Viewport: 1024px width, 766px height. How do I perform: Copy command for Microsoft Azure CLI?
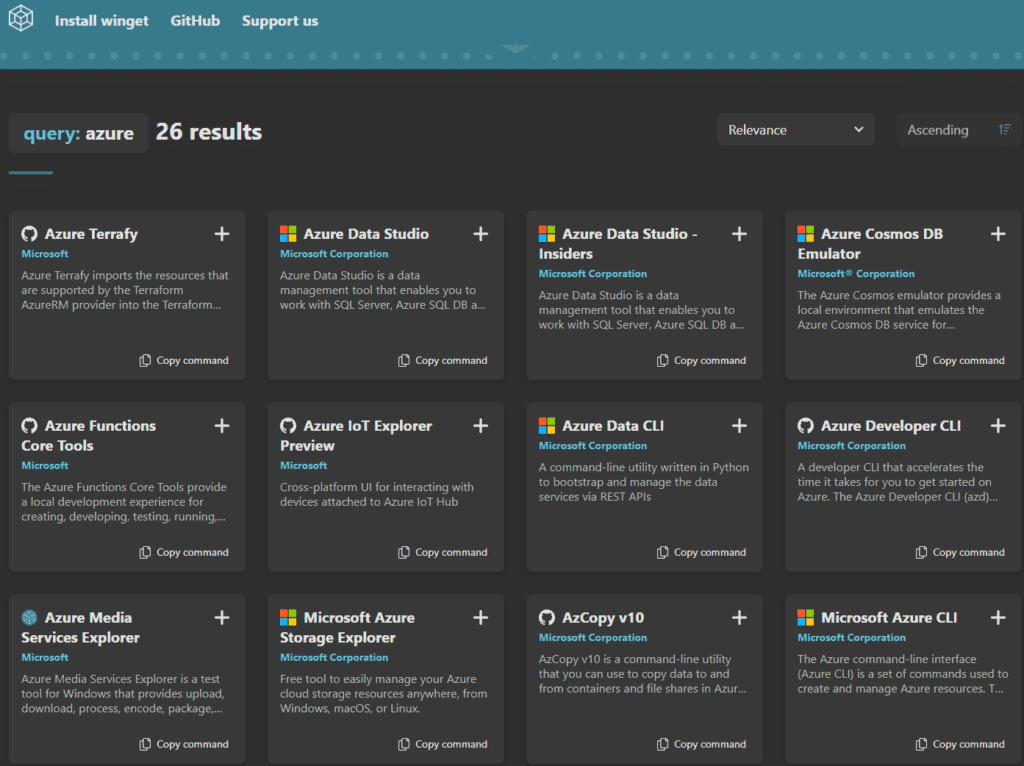click(960, 744)
